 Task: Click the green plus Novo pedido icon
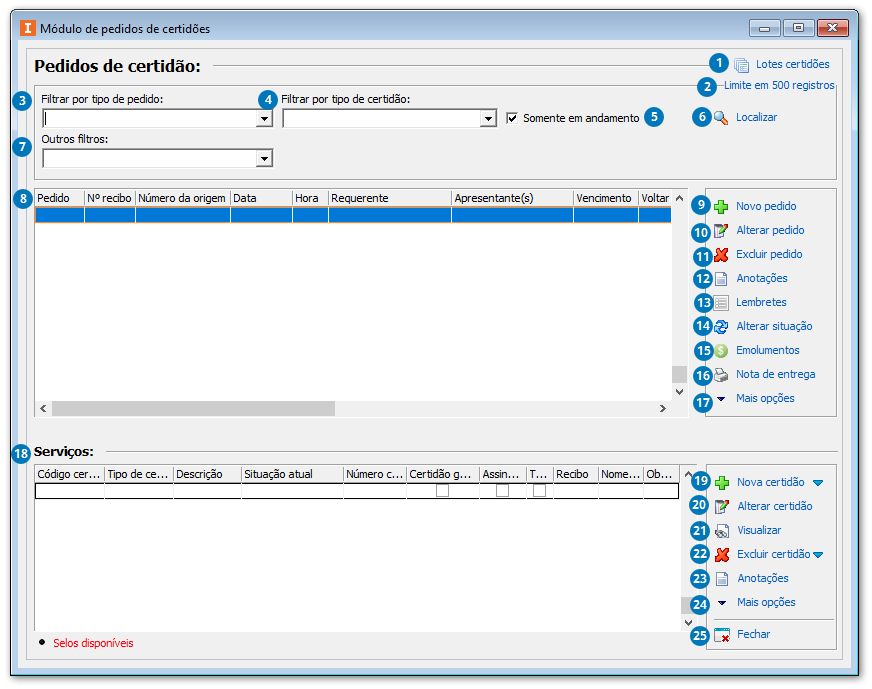(x=721, y=206)
